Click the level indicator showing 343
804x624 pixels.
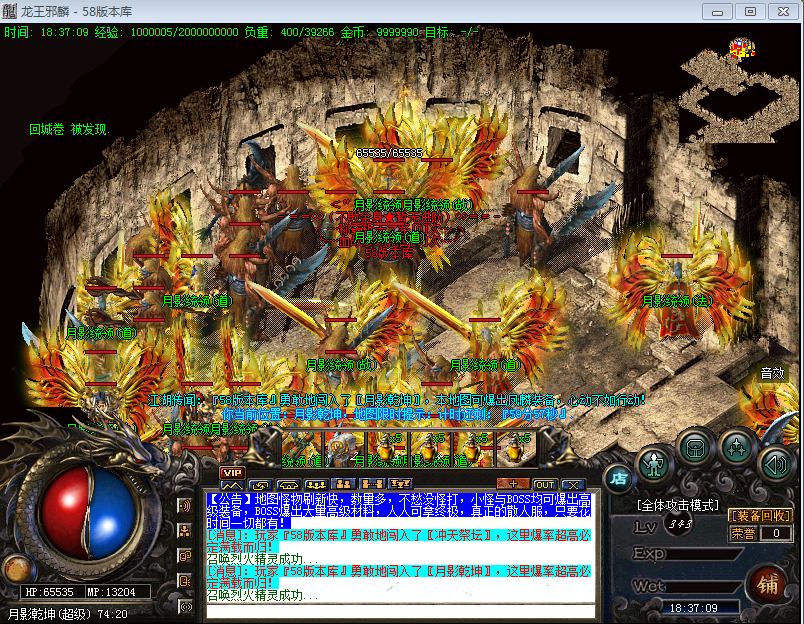tap(680, 525)
